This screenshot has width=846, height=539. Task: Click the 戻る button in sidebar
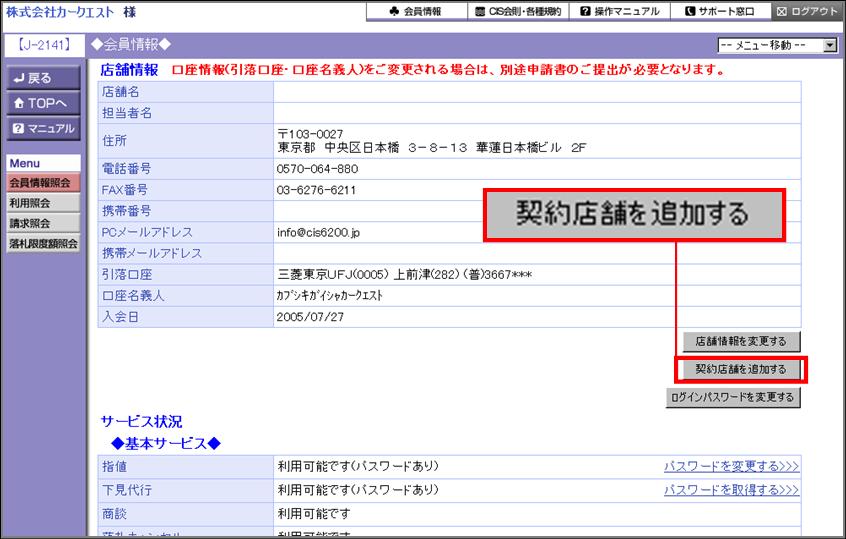[x=44, y=78]
